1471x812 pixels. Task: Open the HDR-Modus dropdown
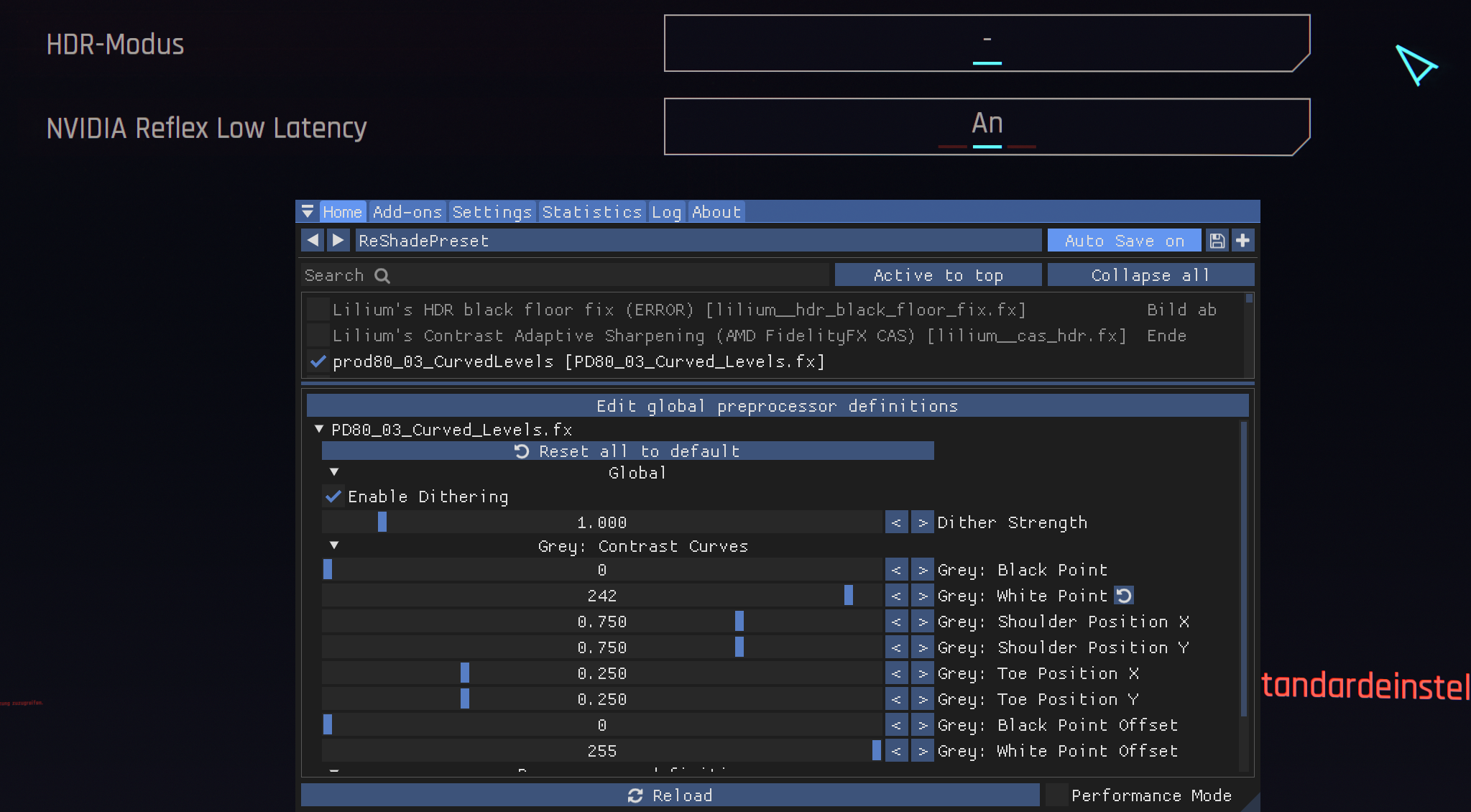[987, 42]
